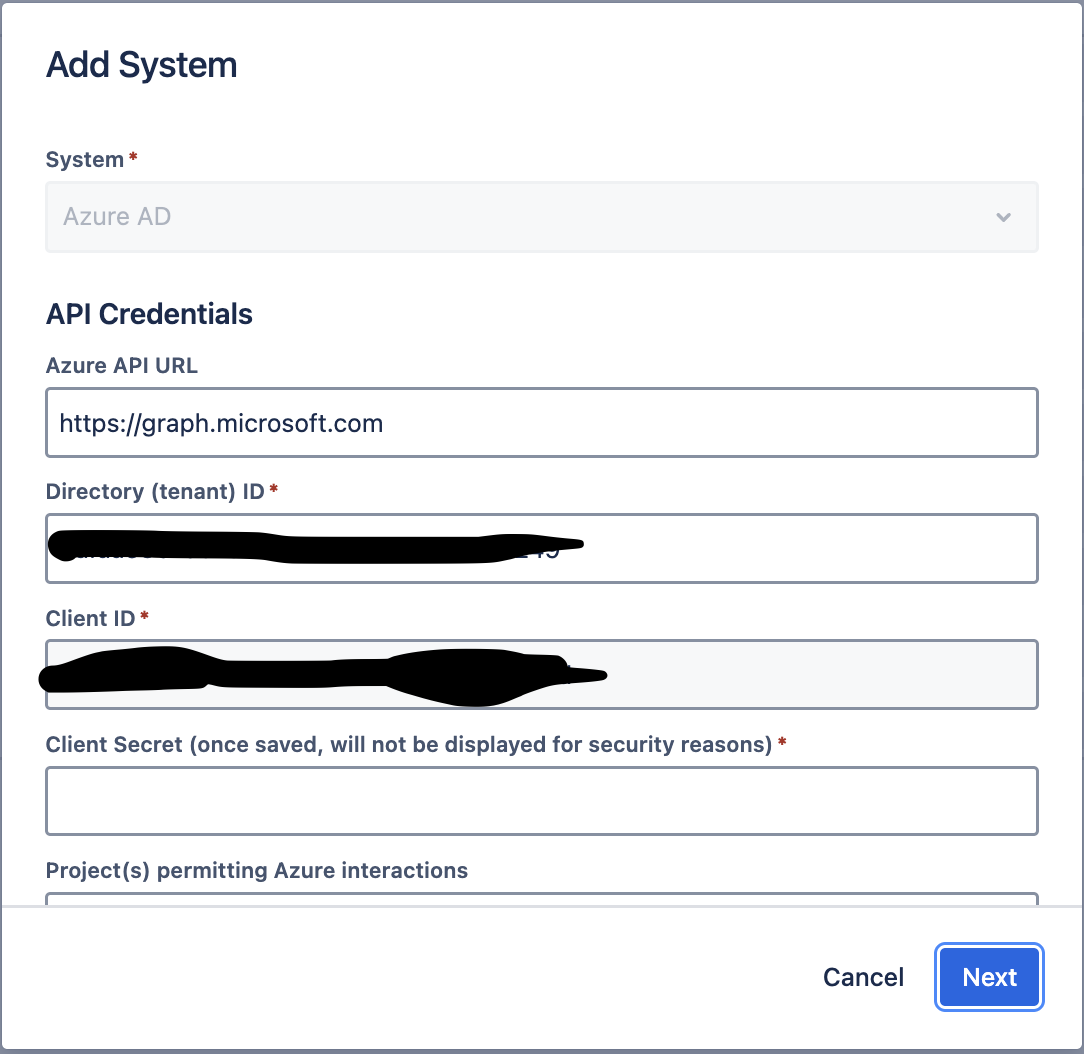Click the chevron arrow on the System field
The image size is (1084, 1054).
[1003, 216]
